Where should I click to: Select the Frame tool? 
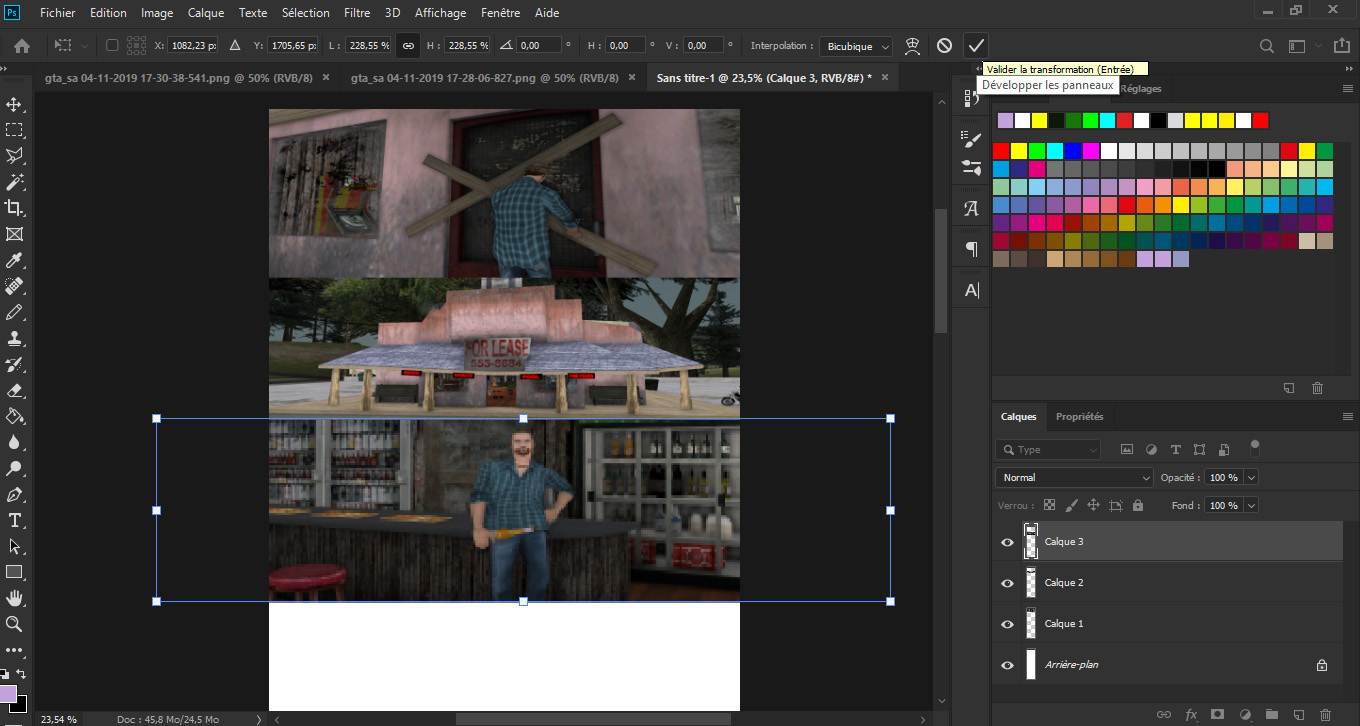(15, 234)
